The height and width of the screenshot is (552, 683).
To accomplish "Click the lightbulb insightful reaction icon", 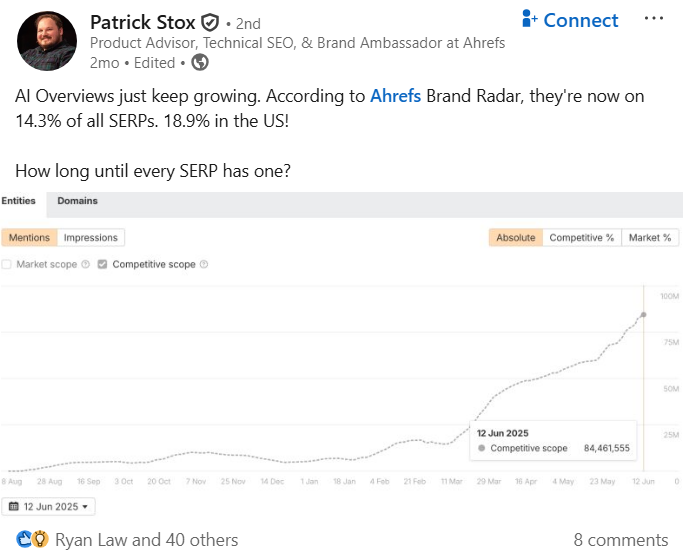I will pos(40,539).
